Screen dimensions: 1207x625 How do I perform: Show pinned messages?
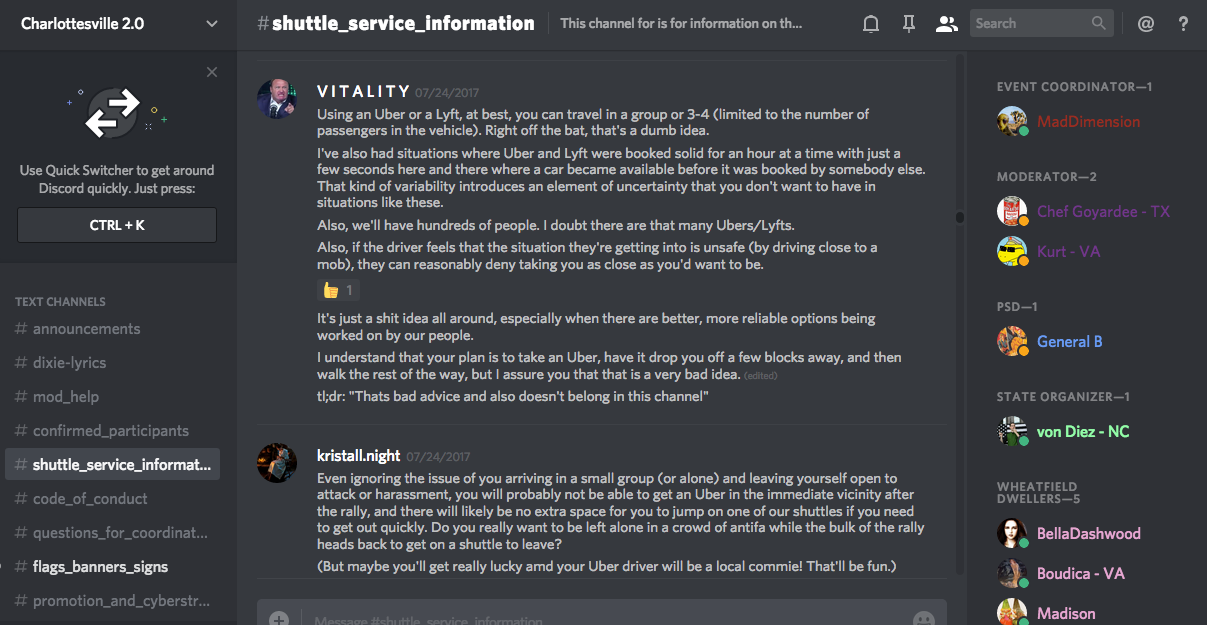[909, 24]
